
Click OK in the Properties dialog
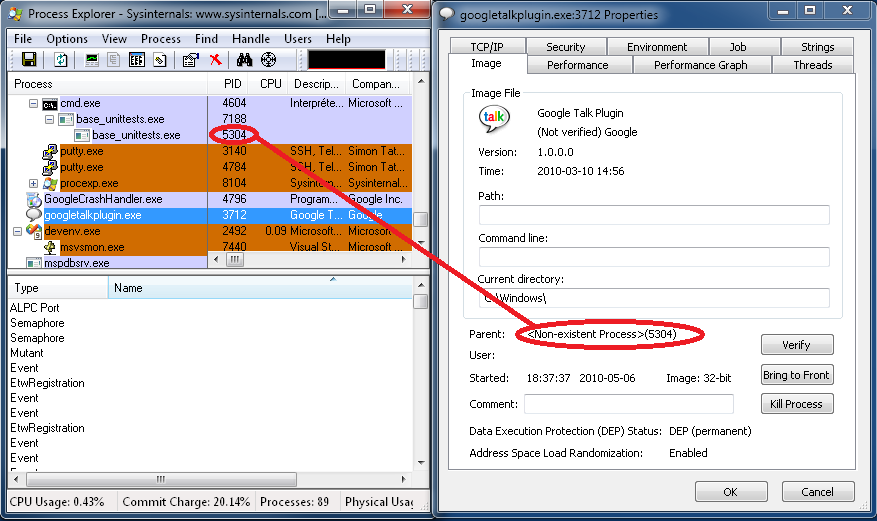[x=730, y=492]
